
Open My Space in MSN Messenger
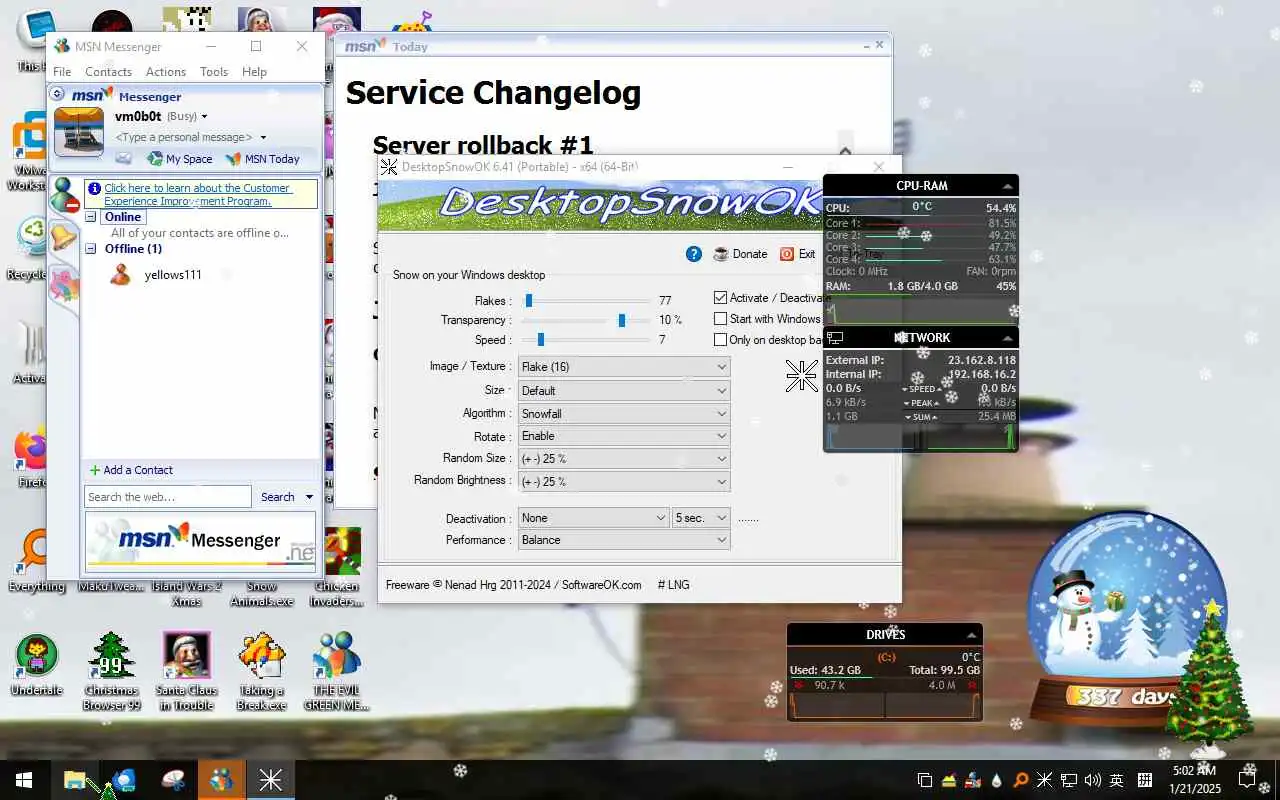[x=180, y=158]
